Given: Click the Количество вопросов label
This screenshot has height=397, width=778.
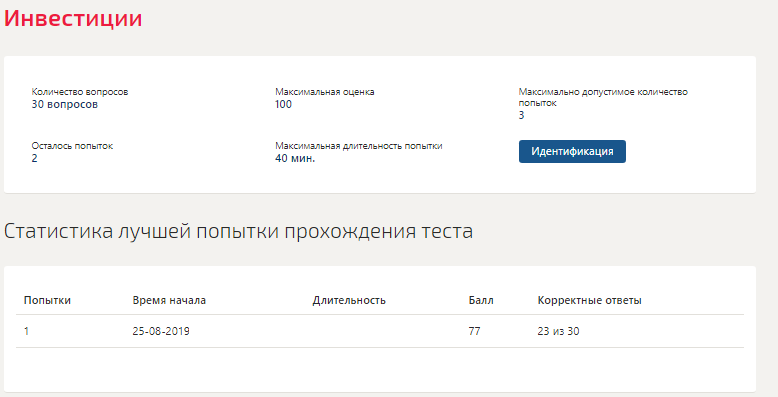Looking at the screenshot, I should click(x=80, y=92).
